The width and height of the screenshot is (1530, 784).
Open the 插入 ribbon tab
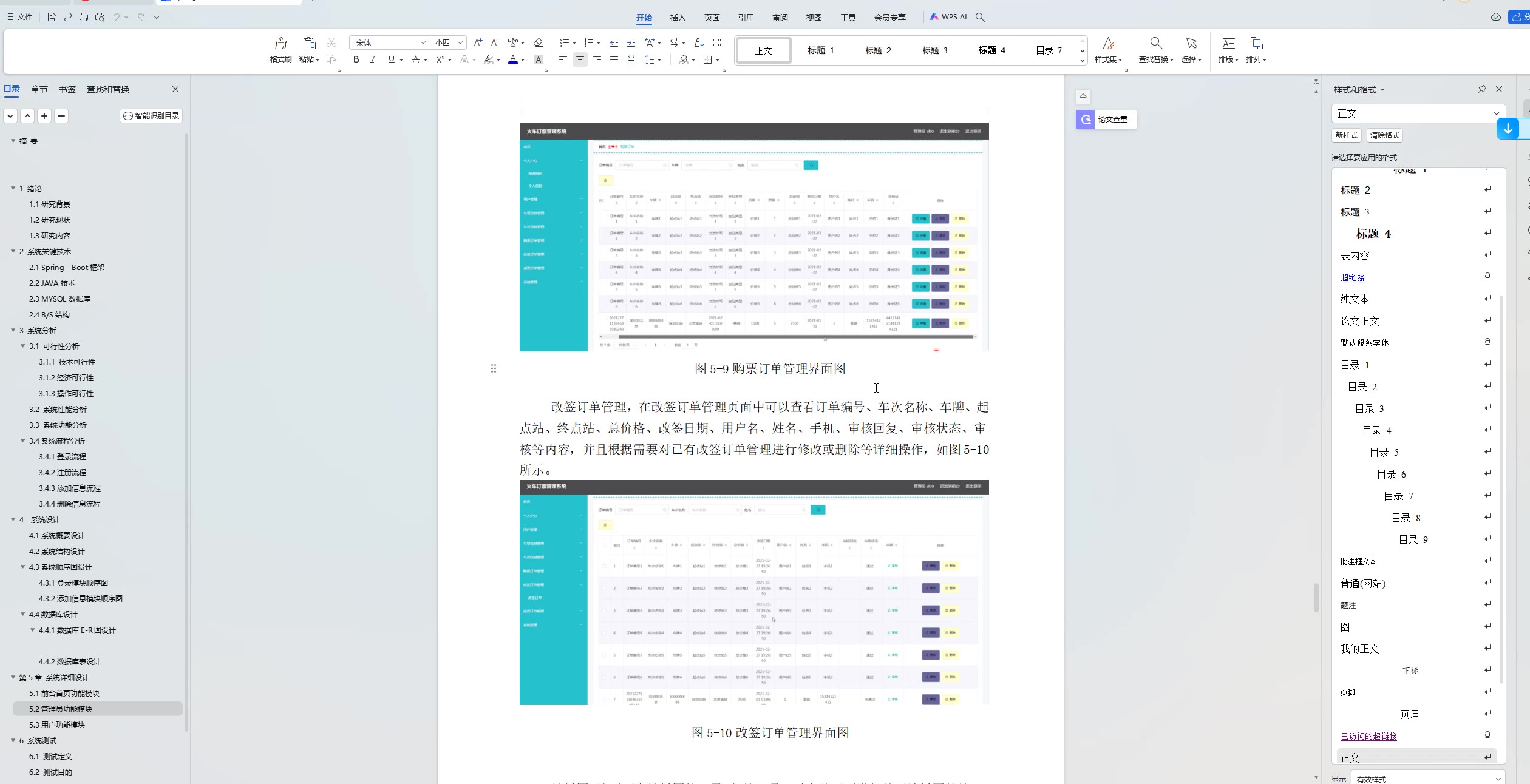click(678, 18)
